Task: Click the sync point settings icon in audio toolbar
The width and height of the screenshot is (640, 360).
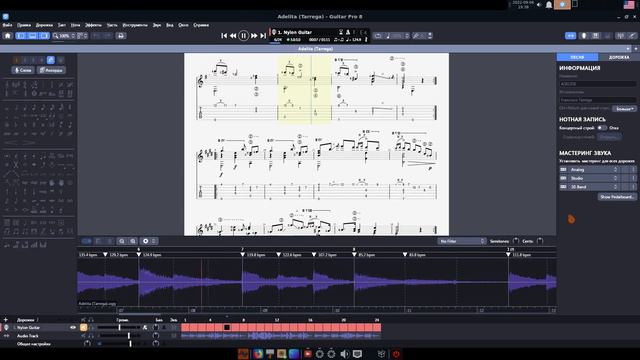Action: (x=146, y=241)
